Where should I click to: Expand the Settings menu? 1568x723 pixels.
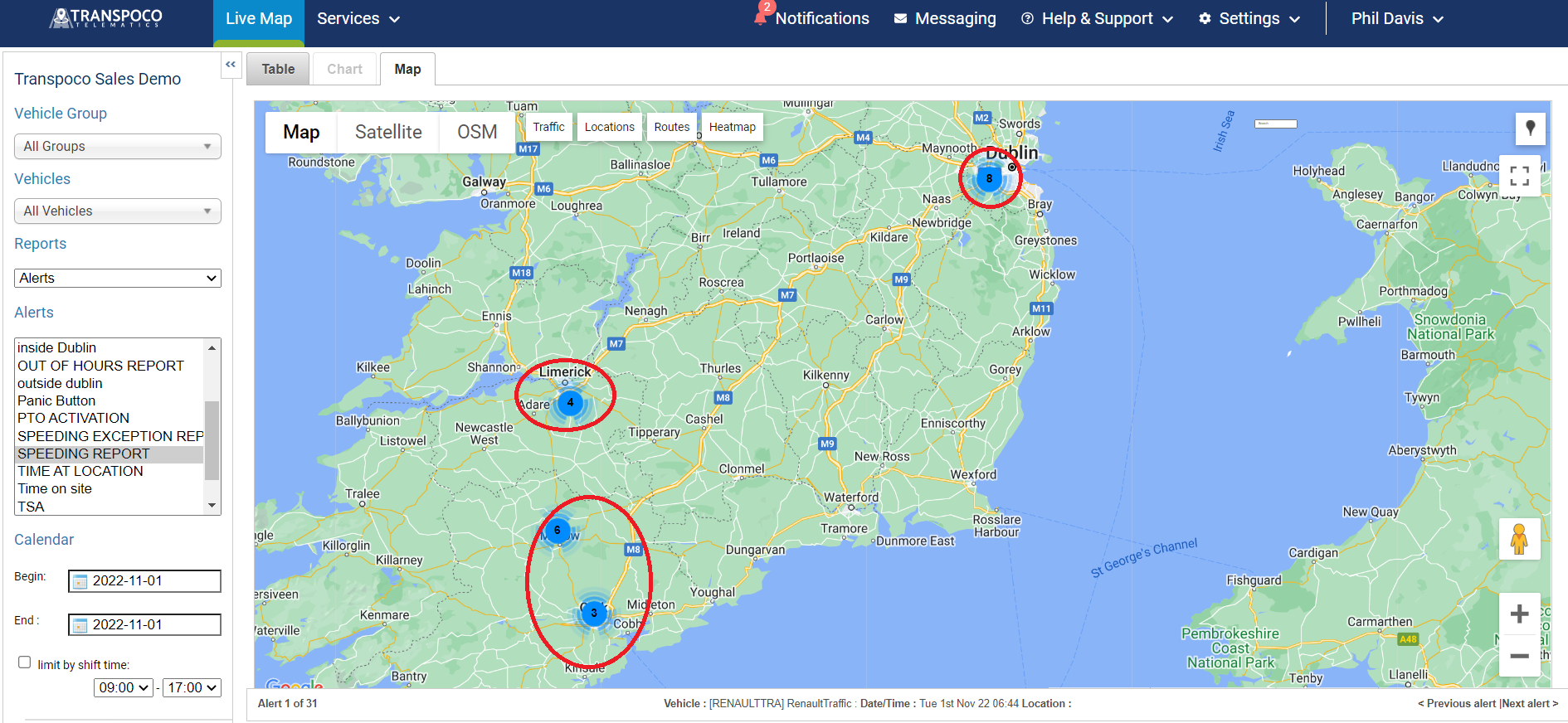[x=1249, y=18]
